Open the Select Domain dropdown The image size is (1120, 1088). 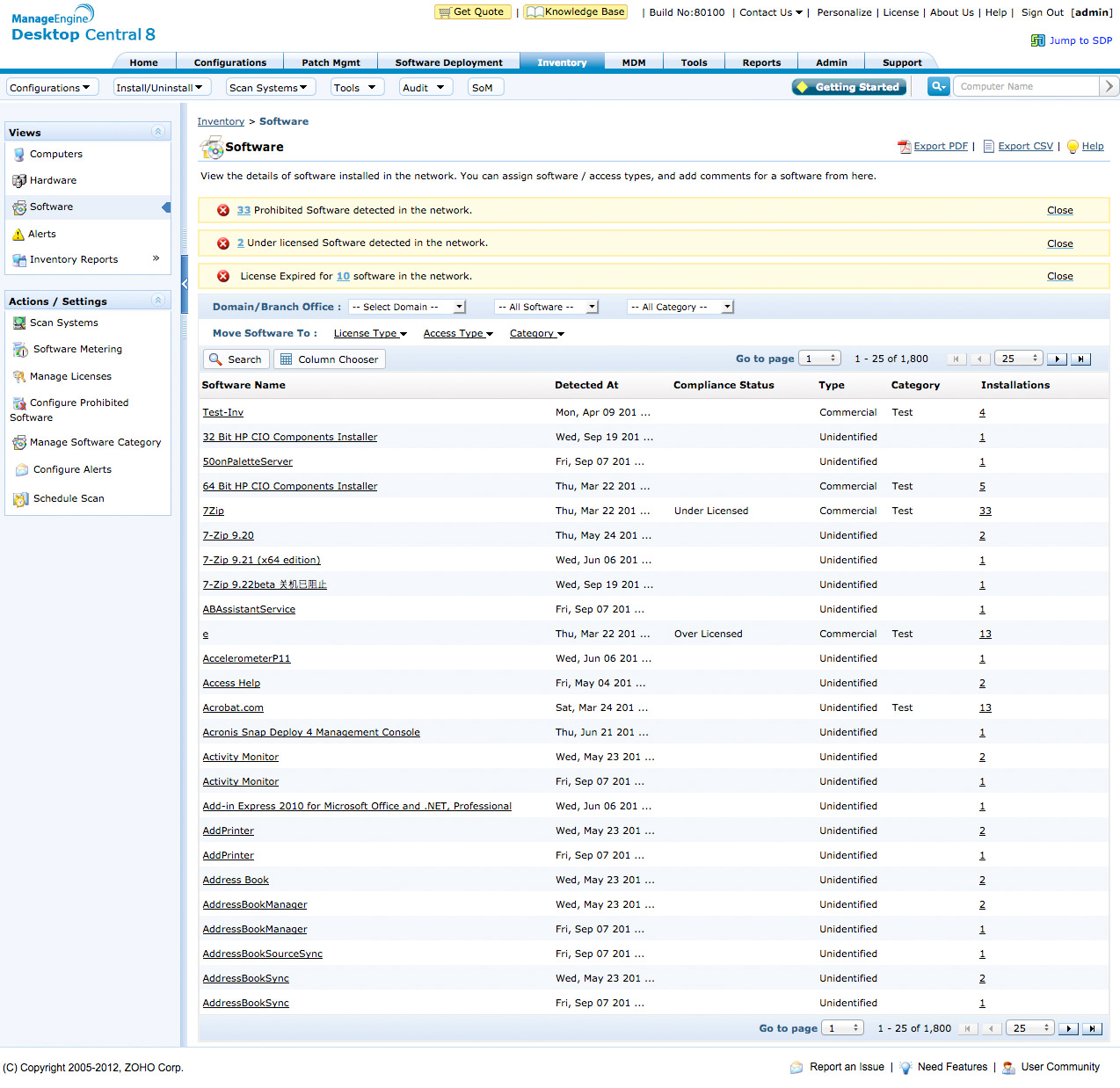tap(407, 307)
